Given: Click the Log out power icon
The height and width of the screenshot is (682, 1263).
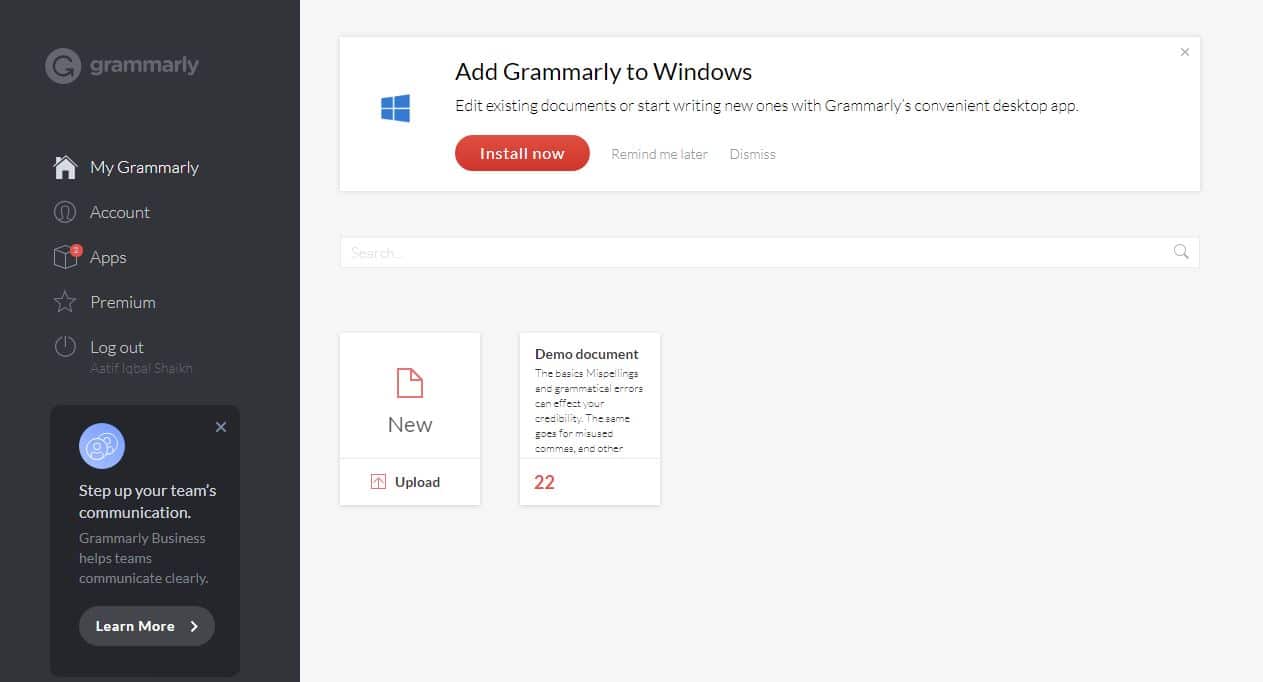Looking at the screenshot, I should click(65, 347).
